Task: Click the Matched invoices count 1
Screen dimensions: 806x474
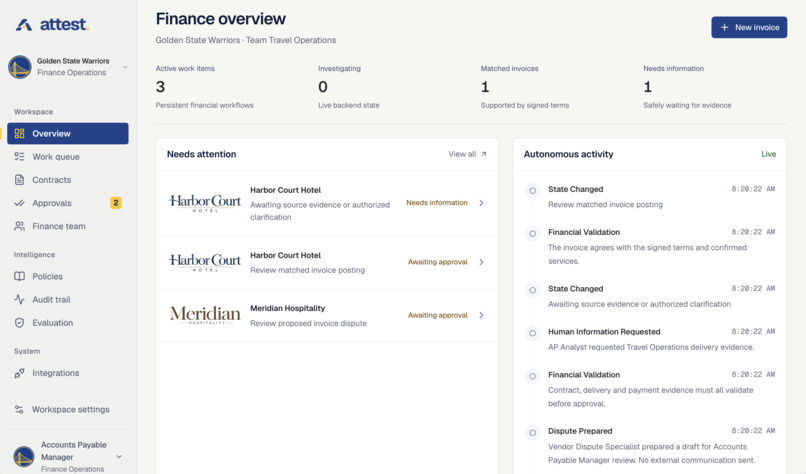Action: pyautogui.click(x=485, y=87)
